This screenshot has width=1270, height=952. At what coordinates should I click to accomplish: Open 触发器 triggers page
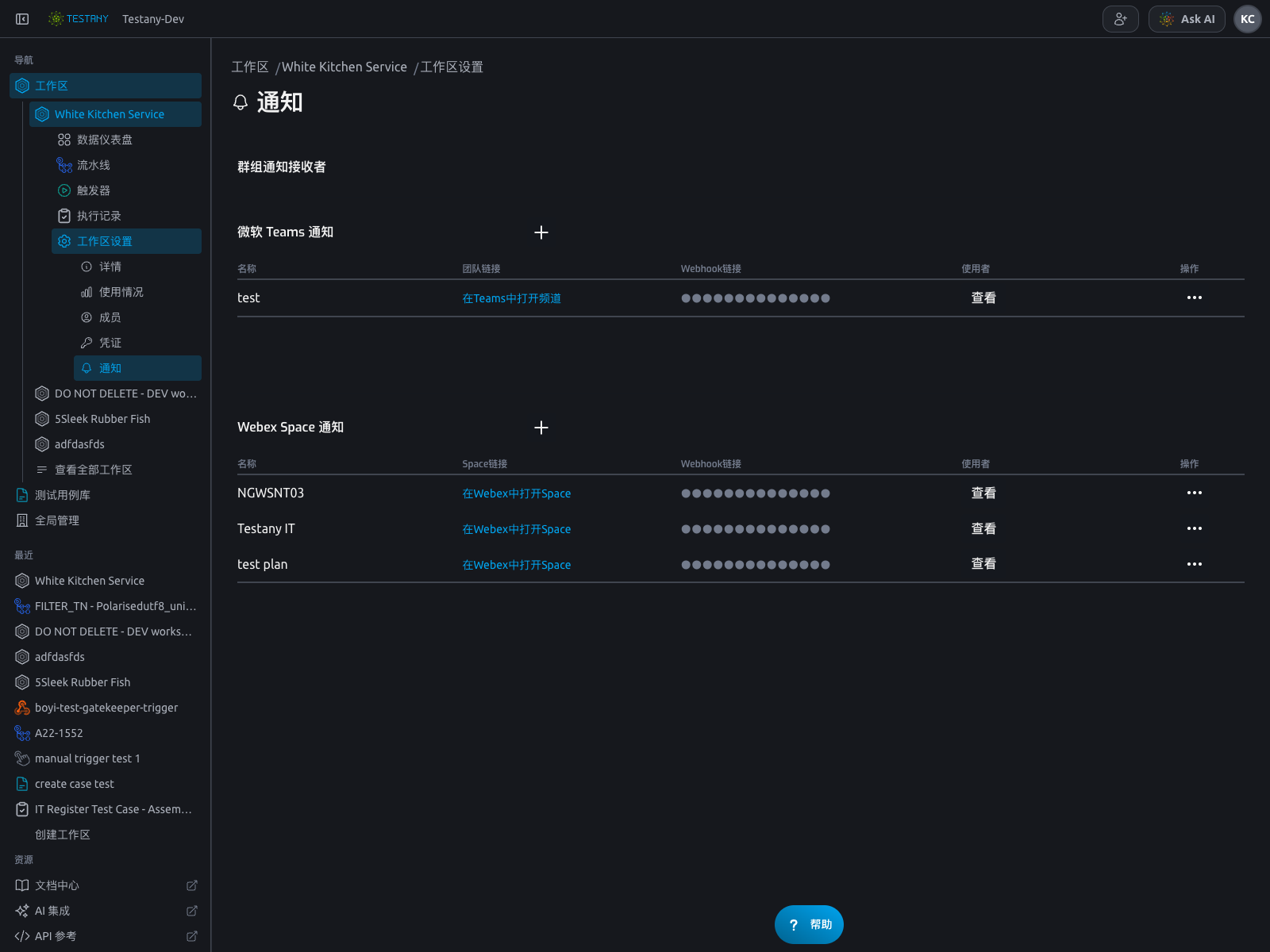[x=94, y=190]
